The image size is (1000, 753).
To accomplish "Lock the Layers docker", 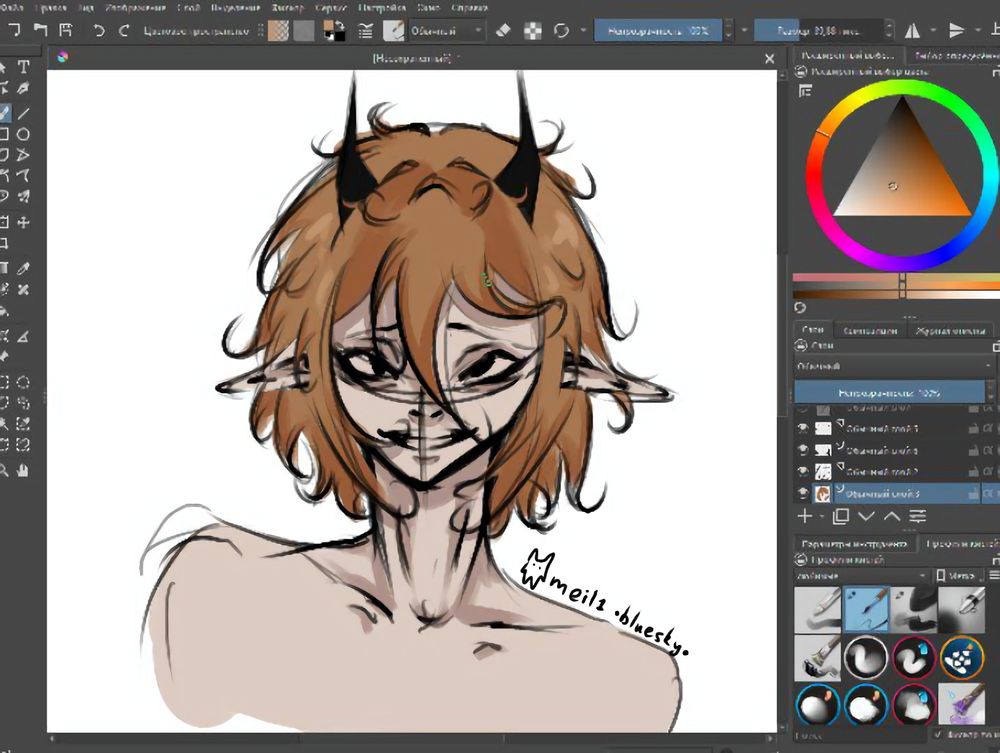I will click(801, 346).
